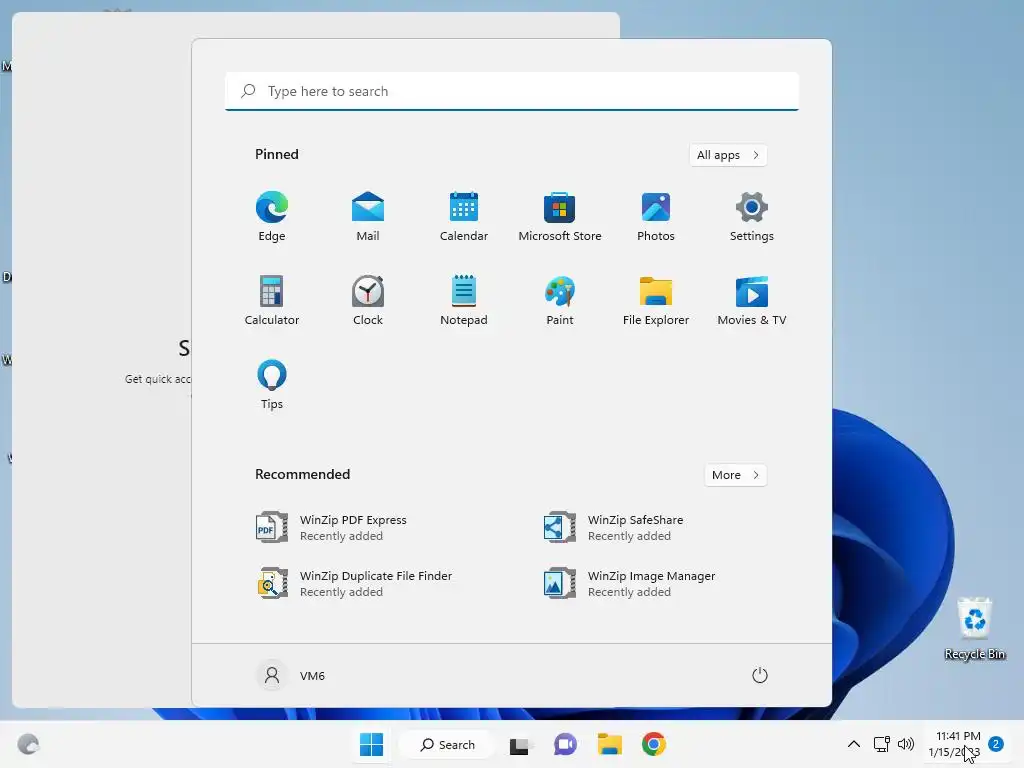This screenshot has height=768, width=1024.
Task: Open Microsoft Store from pinned apps
Action: click(560, 217)
